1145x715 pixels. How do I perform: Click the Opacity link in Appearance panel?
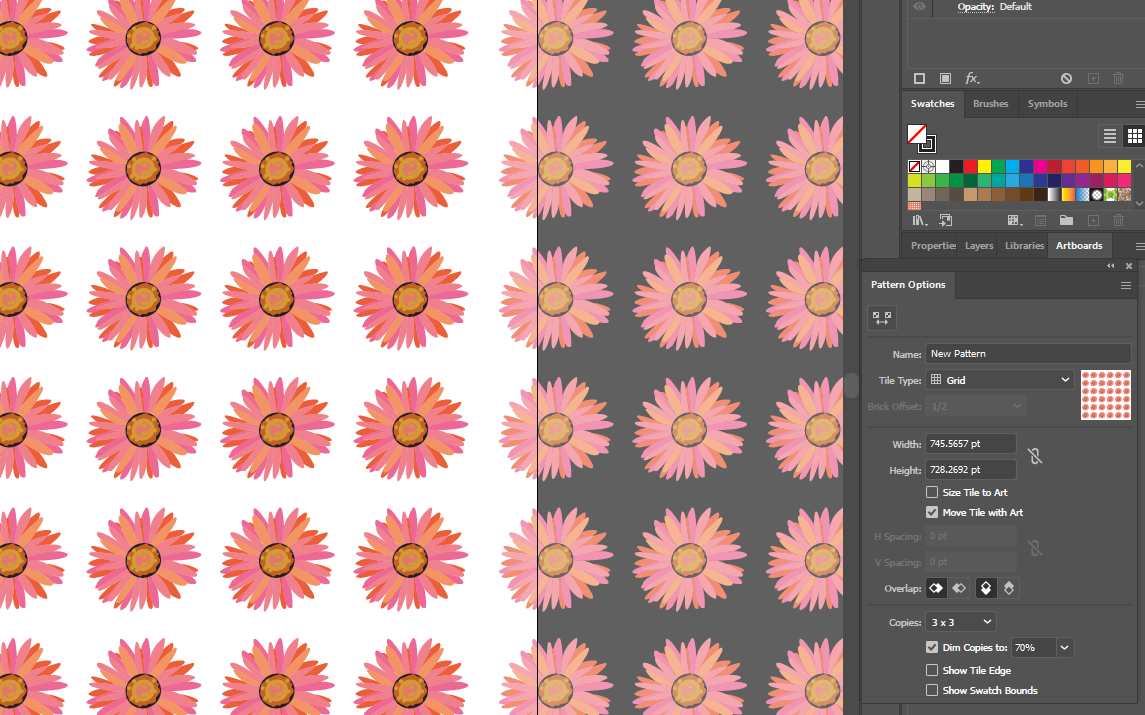click(976, 7)
